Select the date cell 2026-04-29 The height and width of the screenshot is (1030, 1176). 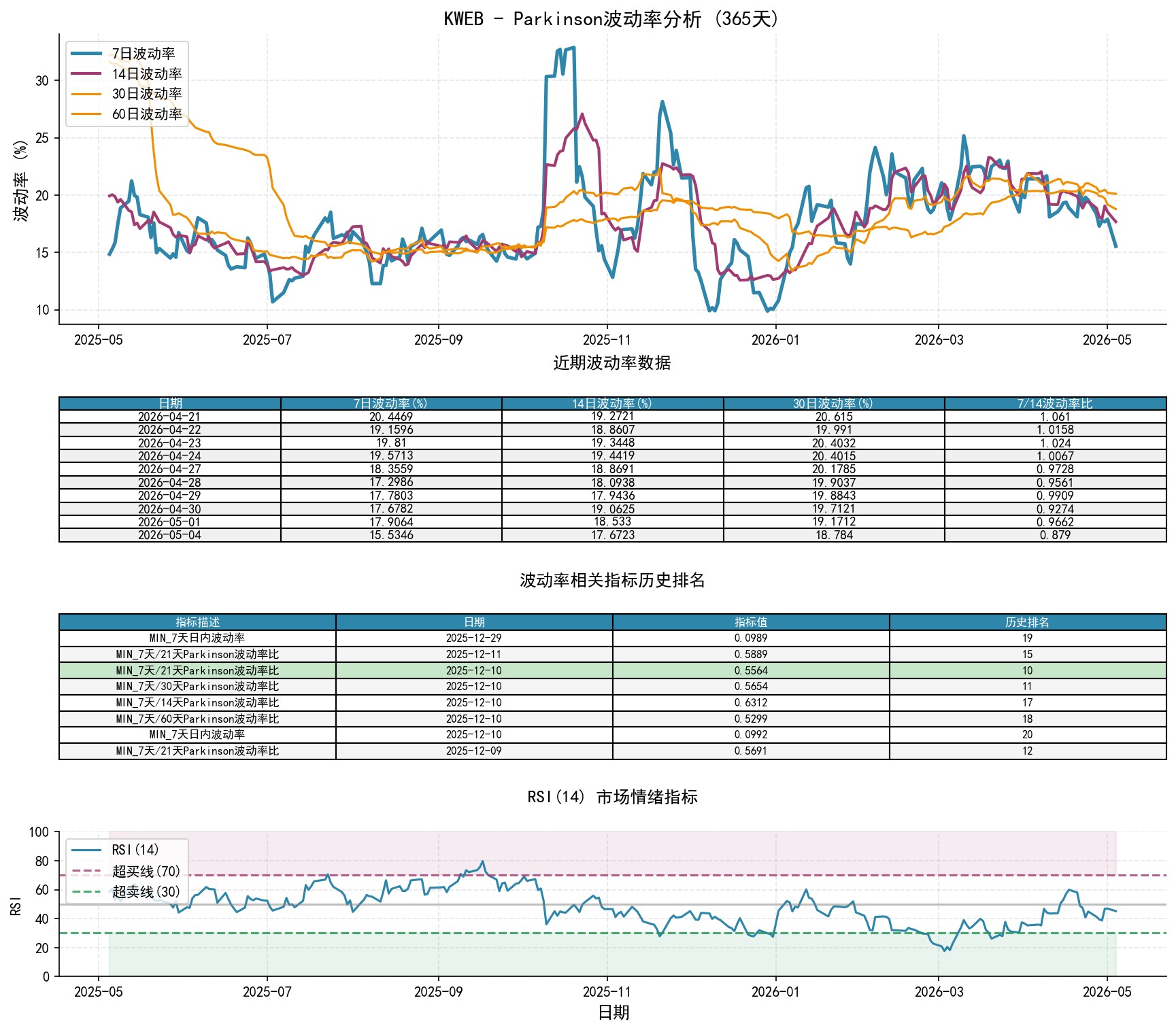[169, 496]
